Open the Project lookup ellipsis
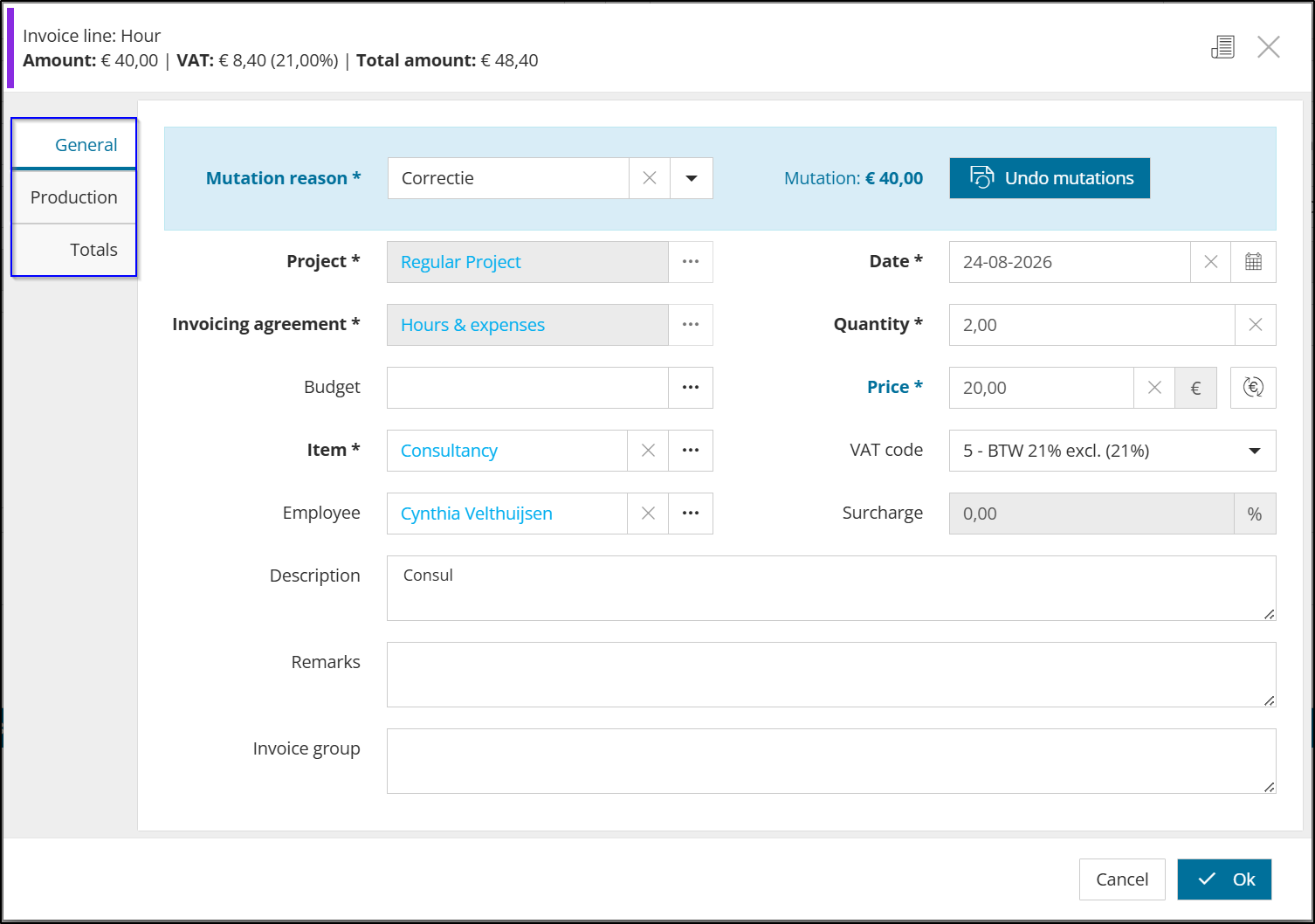 tap(691, 262)
